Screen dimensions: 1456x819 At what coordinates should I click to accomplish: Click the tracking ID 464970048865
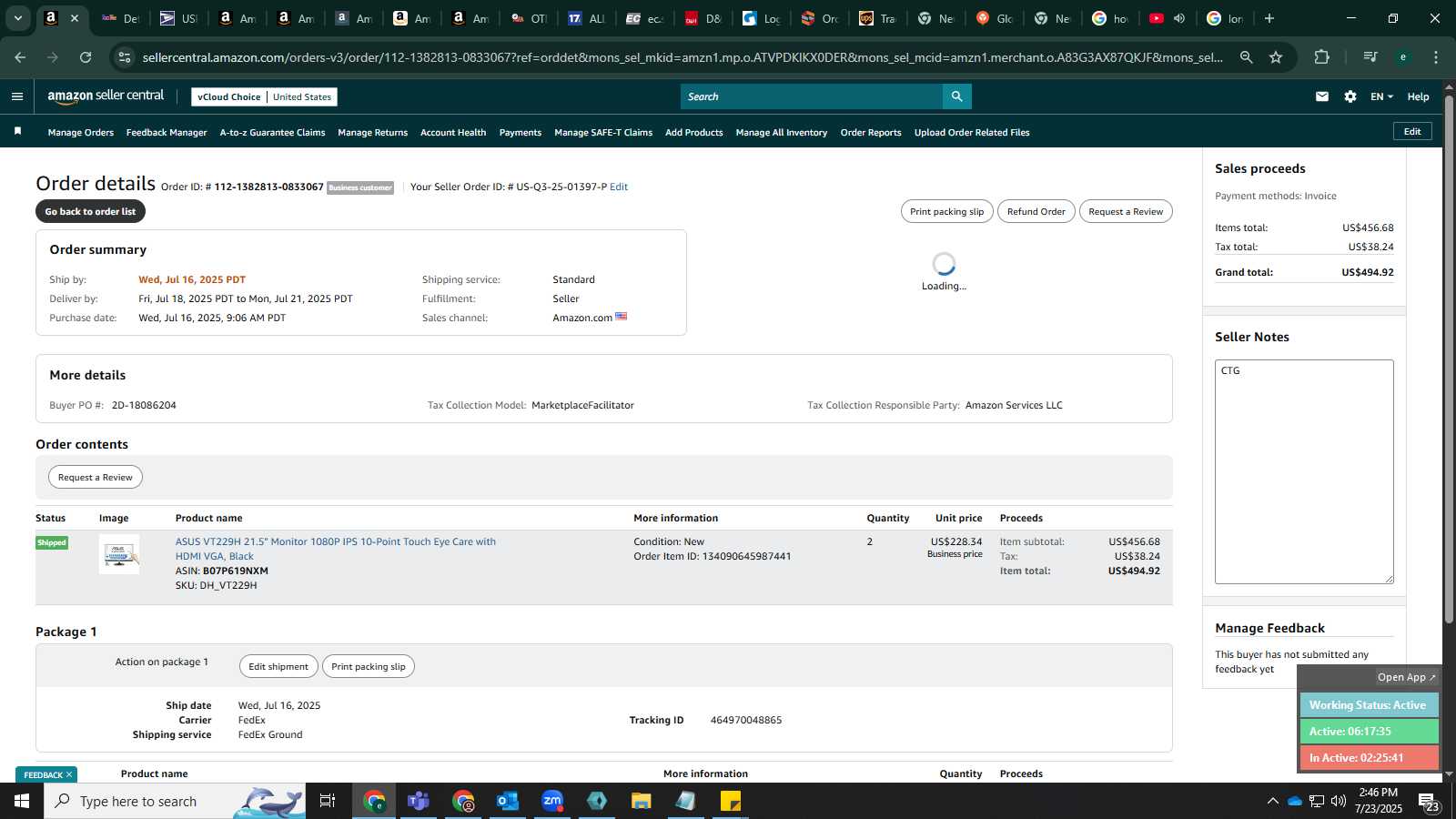(746, 720)
